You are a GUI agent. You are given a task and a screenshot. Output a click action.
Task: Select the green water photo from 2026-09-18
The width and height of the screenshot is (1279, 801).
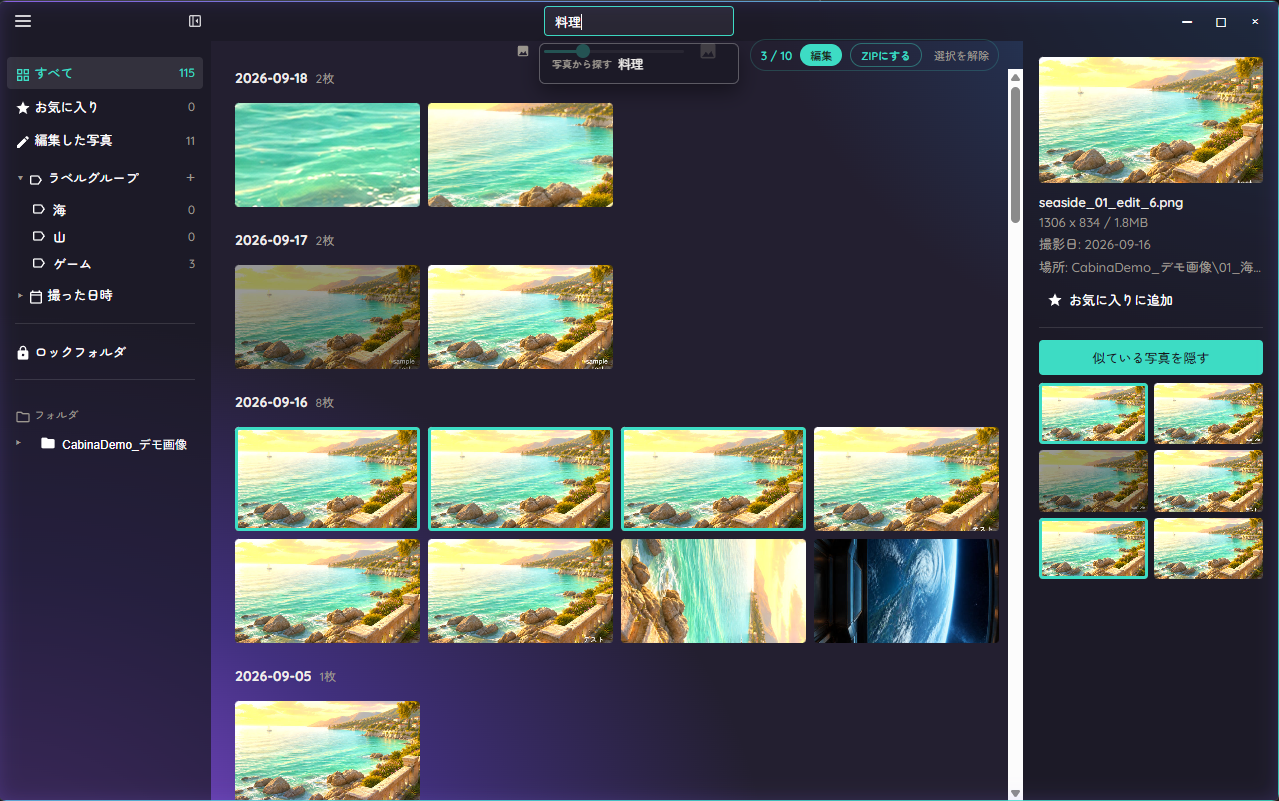(327, 155)
